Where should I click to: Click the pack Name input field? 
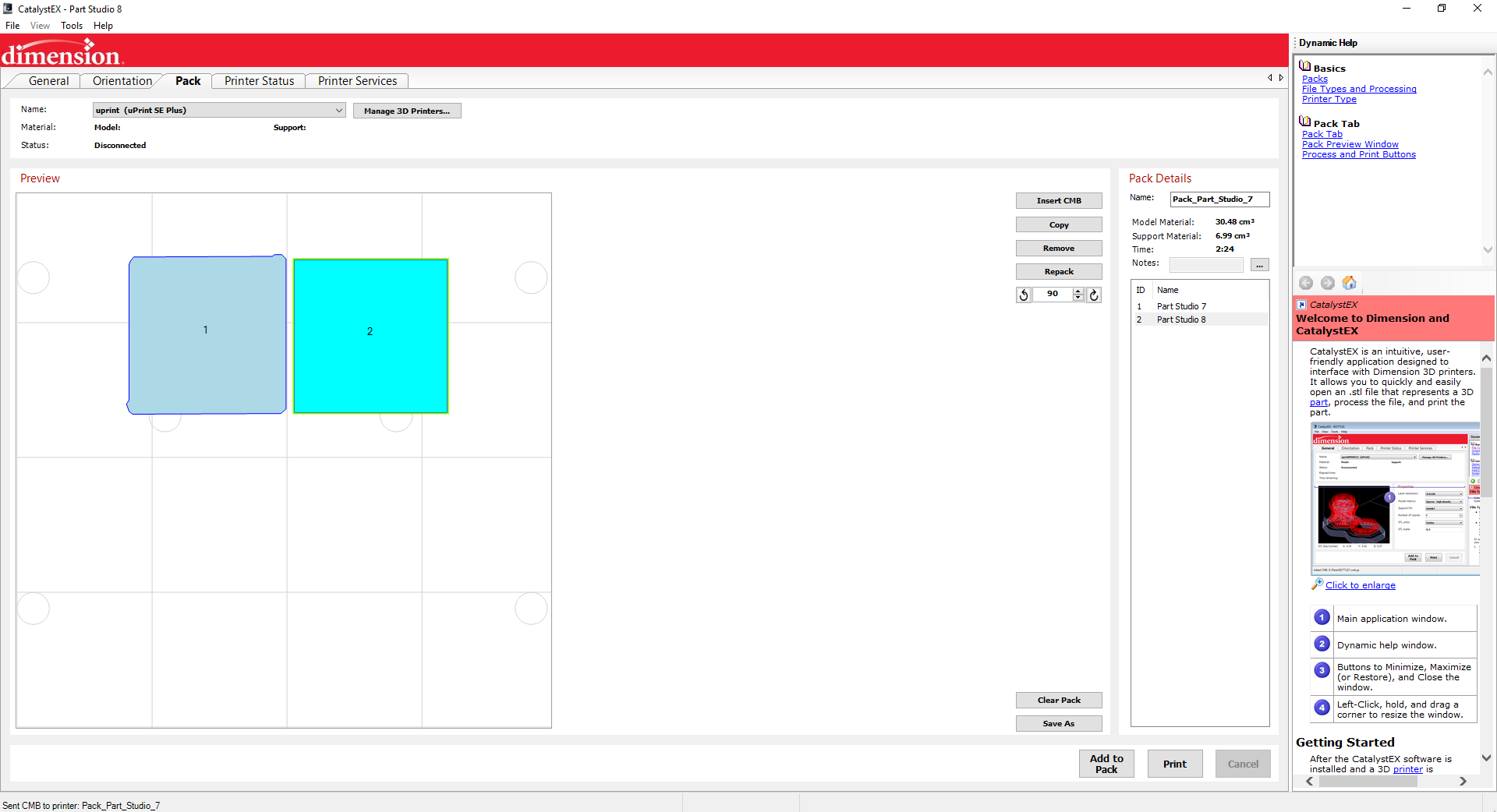1219,199
